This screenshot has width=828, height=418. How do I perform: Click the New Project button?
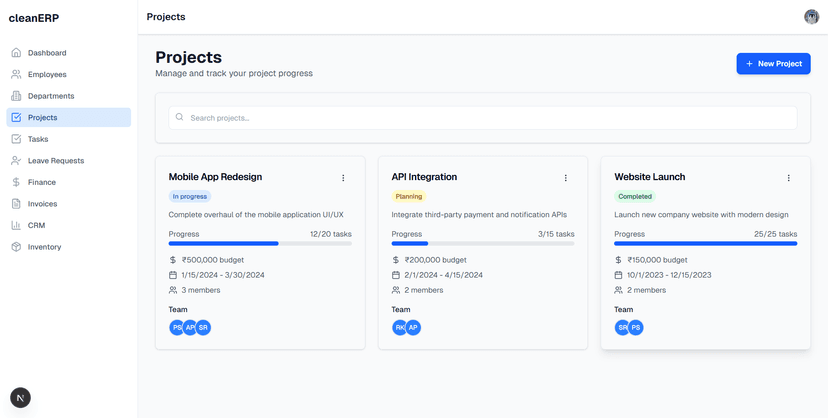[774, 64]
